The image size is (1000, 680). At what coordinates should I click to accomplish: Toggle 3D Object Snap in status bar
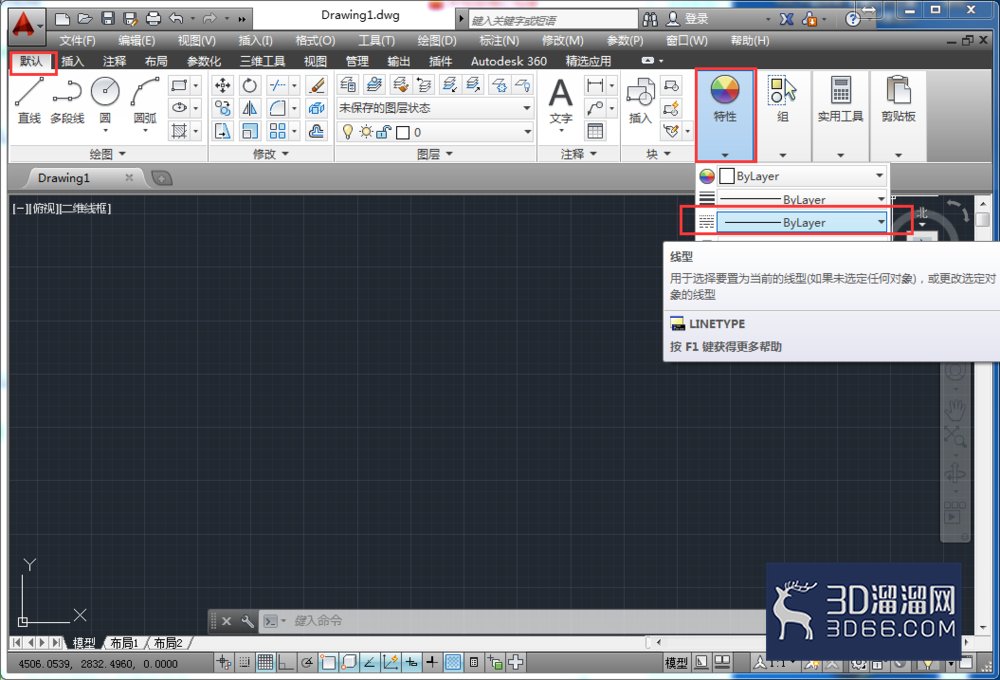click(x=349, y=663)
